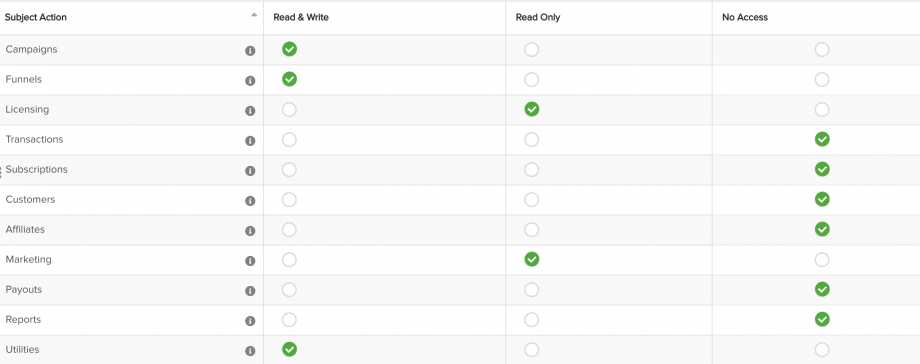View the info tooltip icon for Transactions
The height and width of the screenshot is (364, 920).
click(x=250, y=140)
